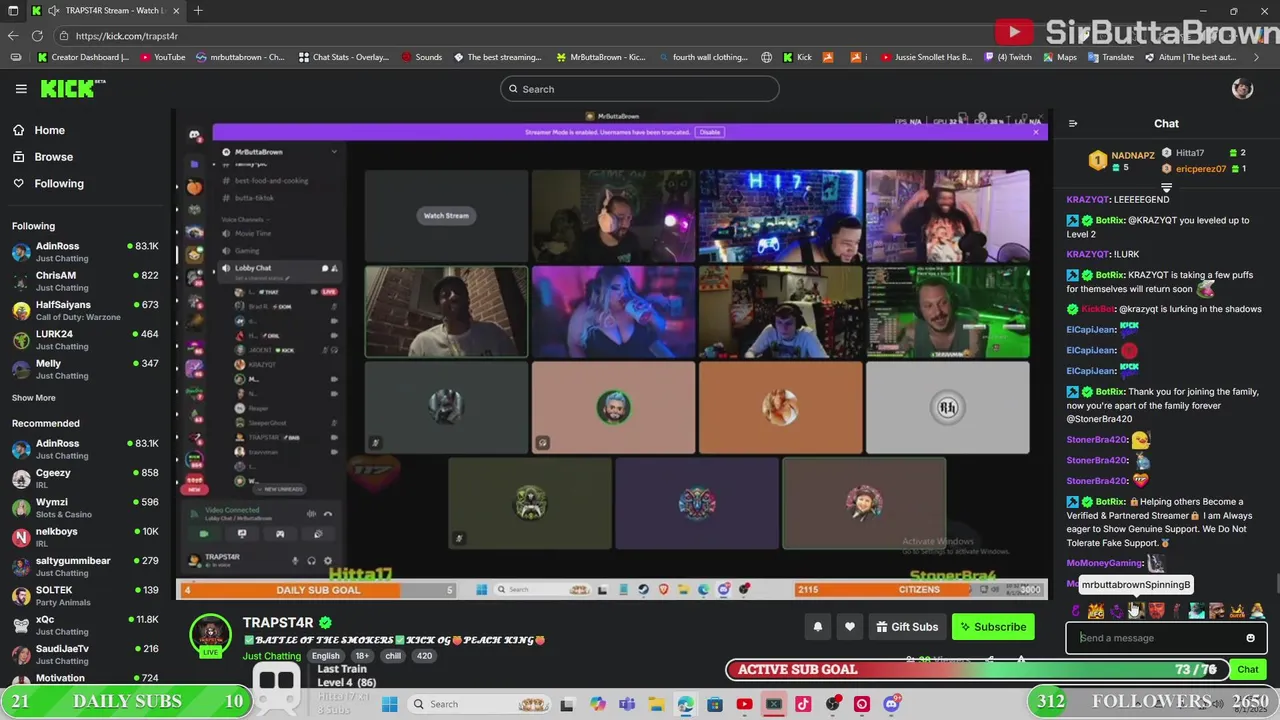Click the Just Chatting category link
Screen dimensions: 1280x720
point(271,656)
